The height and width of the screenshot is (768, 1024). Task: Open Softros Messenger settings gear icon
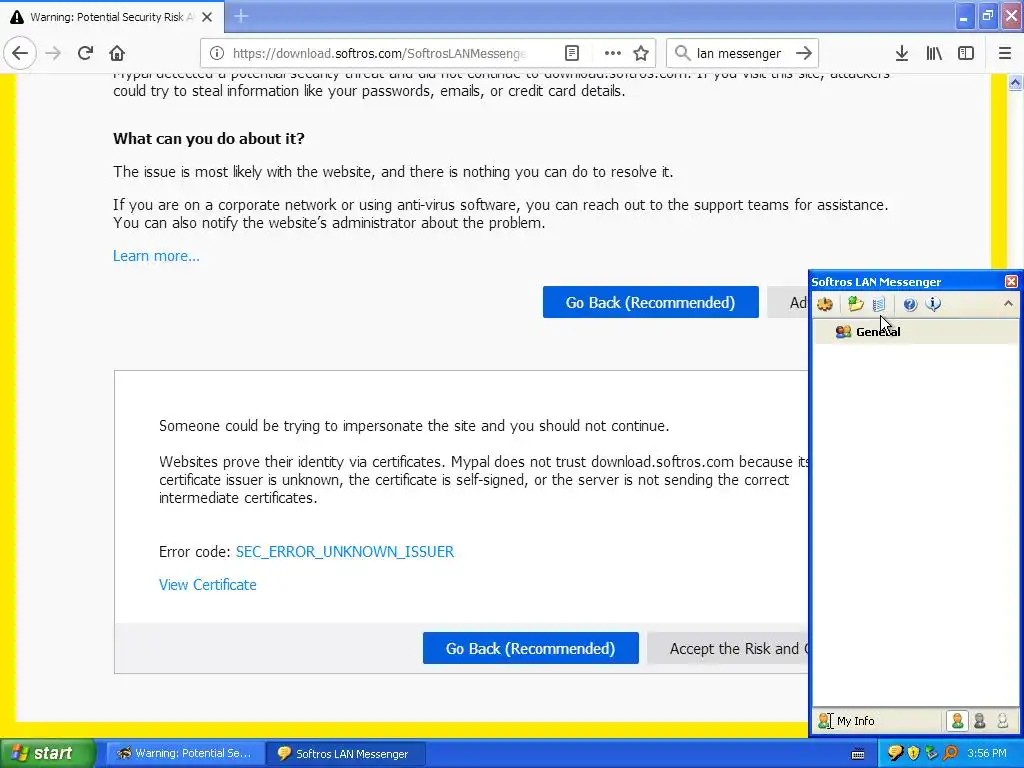pyautogui.click(x=825, y=304)
